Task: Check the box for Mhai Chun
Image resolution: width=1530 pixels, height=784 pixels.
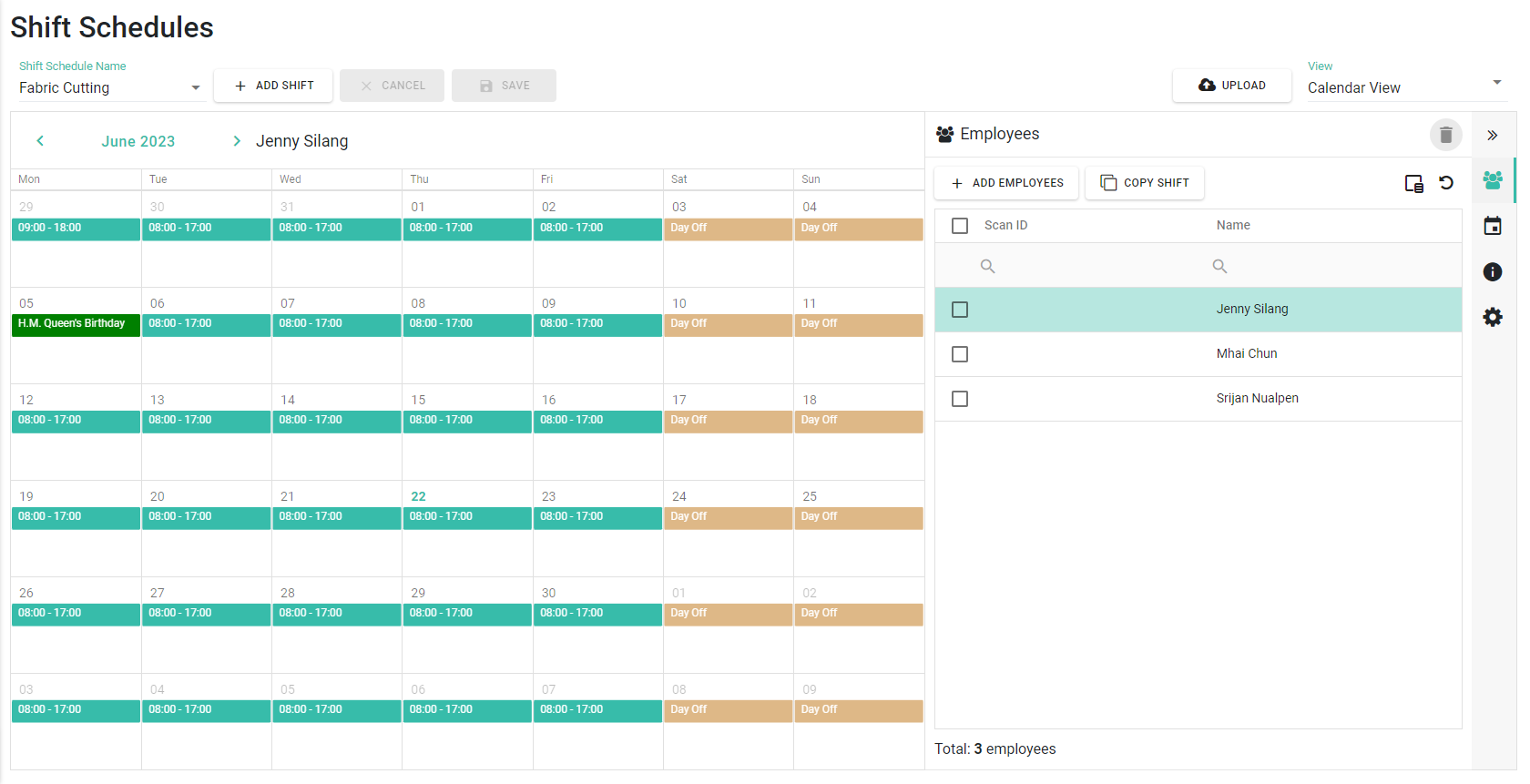Action: (x=960, y=354)
